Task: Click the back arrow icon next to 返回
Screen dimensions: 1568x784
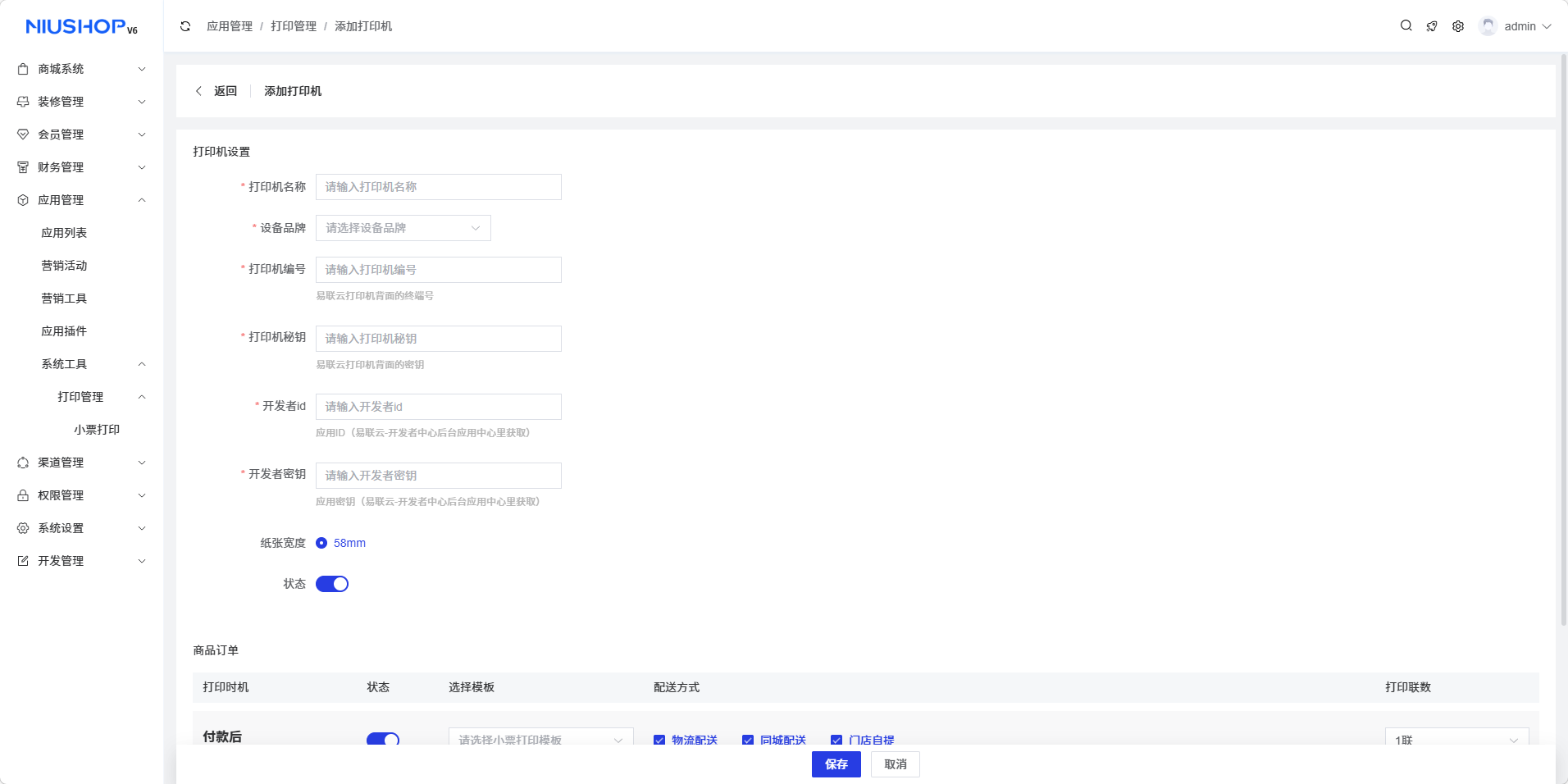Action: (x=198, y=91)
